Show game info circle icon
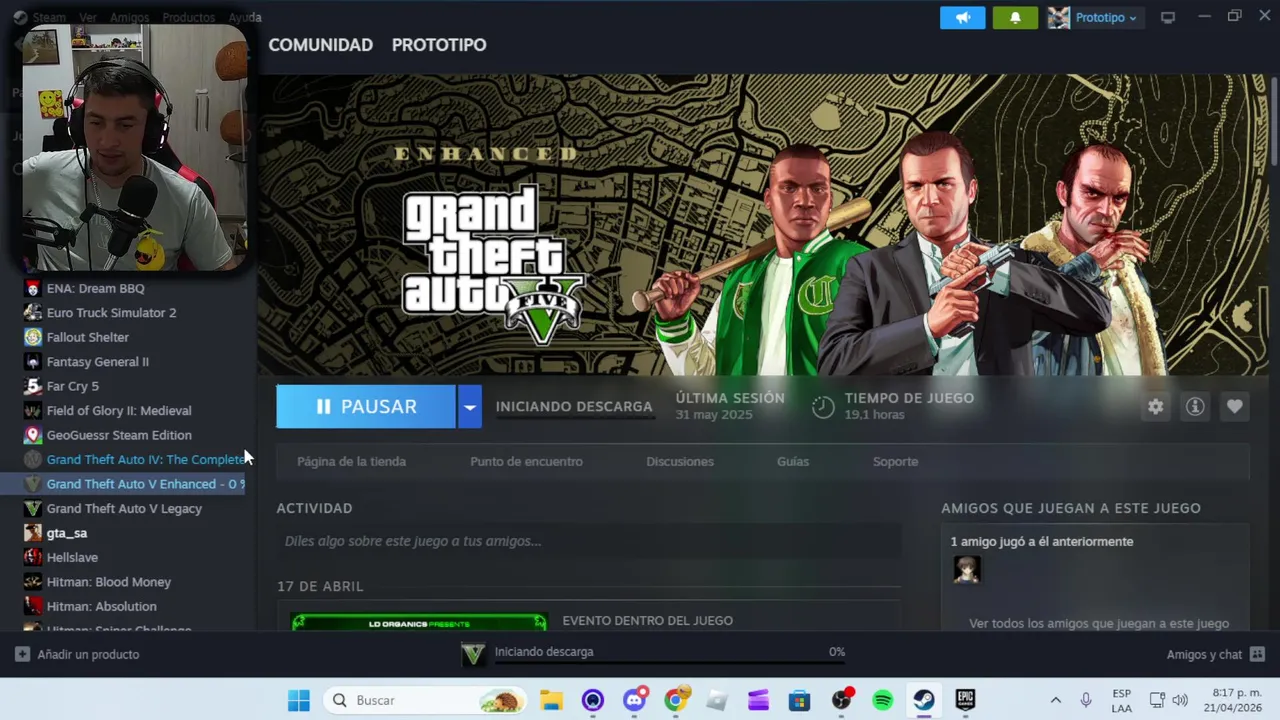Image resolution: width=1280 pixels, height=720 pixels. click(1195, 406)
